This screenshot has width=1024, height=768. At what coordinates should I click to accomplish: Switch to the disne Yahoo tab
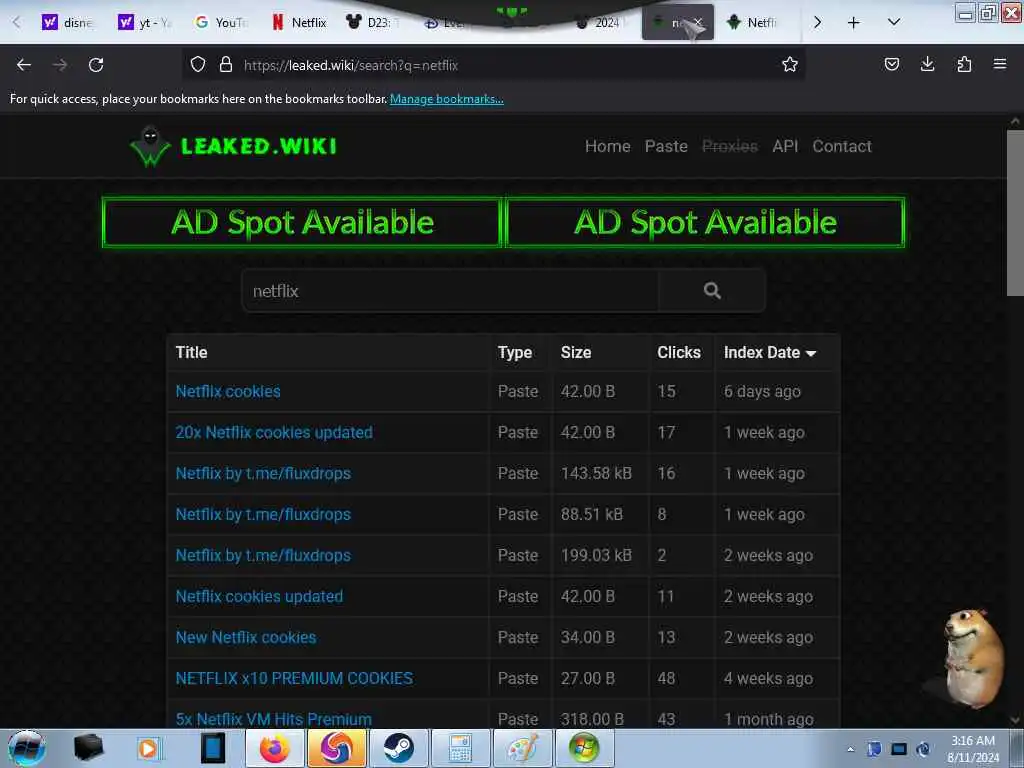coord(67,23)
